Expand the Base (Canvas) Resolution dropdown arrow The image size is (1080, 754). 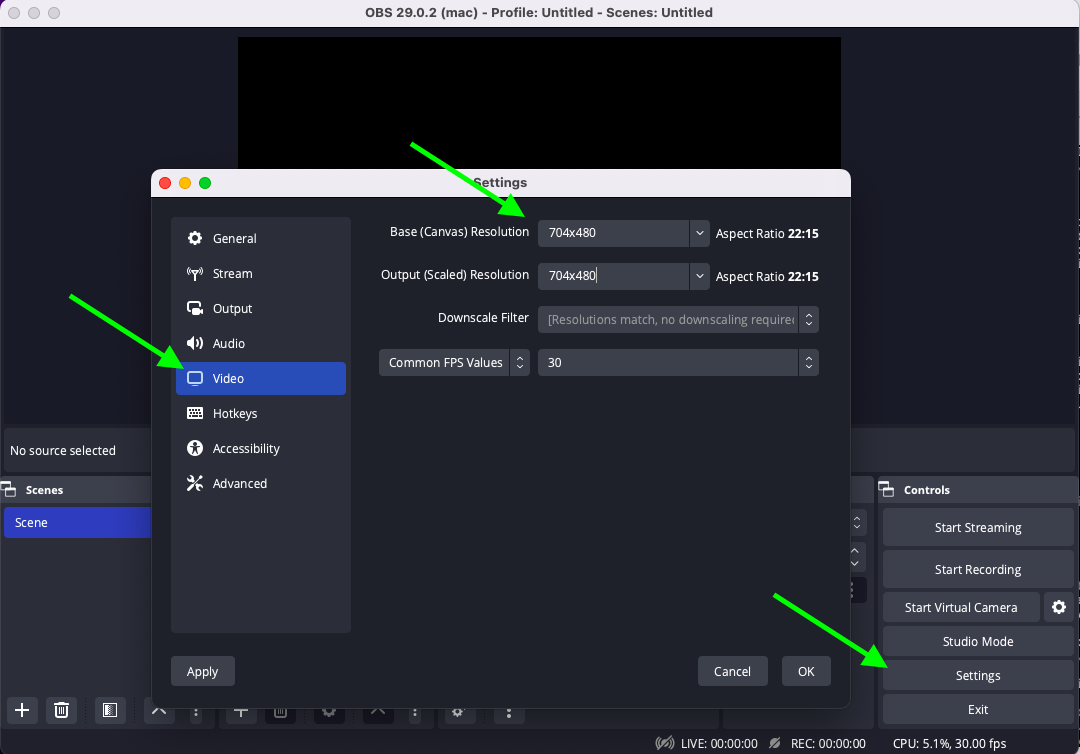(x=699, y=233)
